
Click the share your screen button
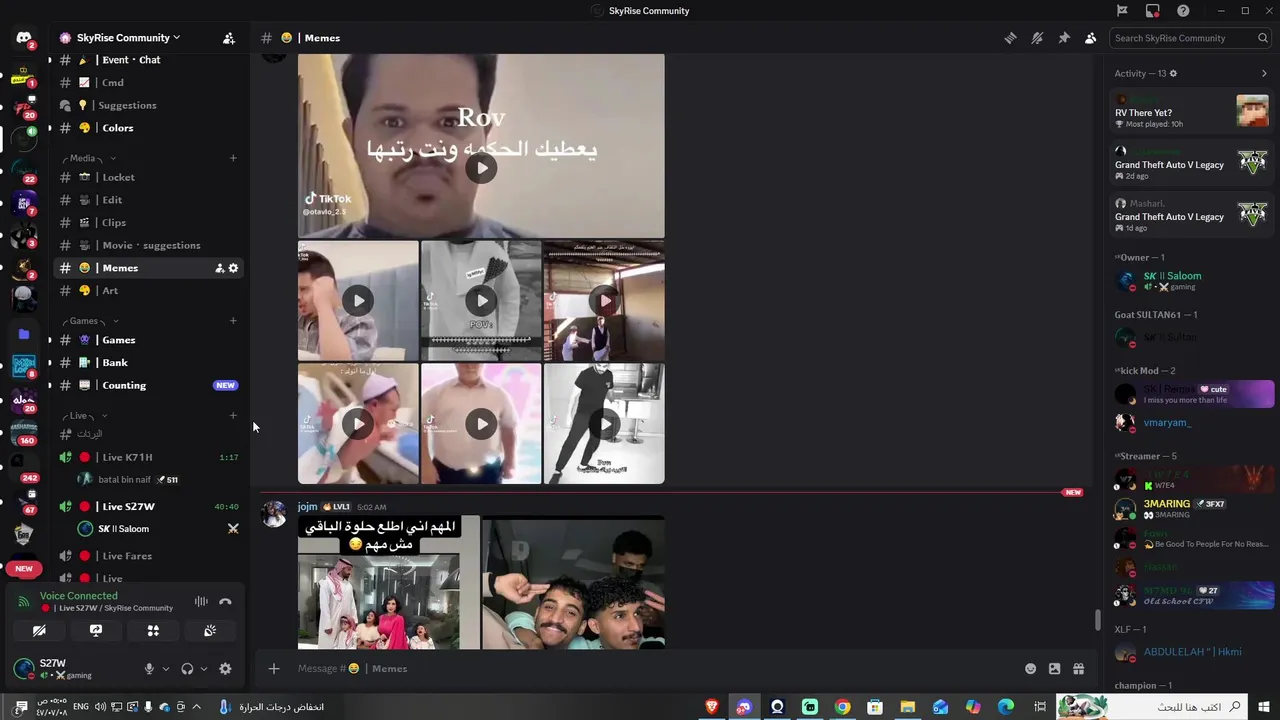tap(96, 631)
